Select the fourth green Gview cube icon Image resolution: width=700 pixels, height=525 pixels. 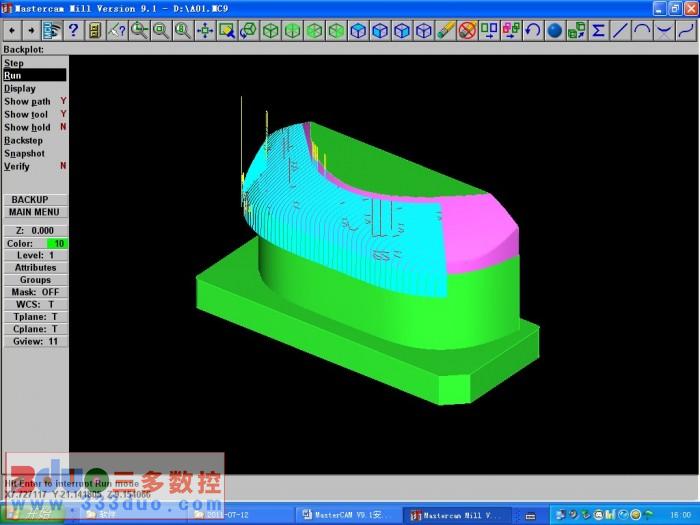tap(336, 30)
